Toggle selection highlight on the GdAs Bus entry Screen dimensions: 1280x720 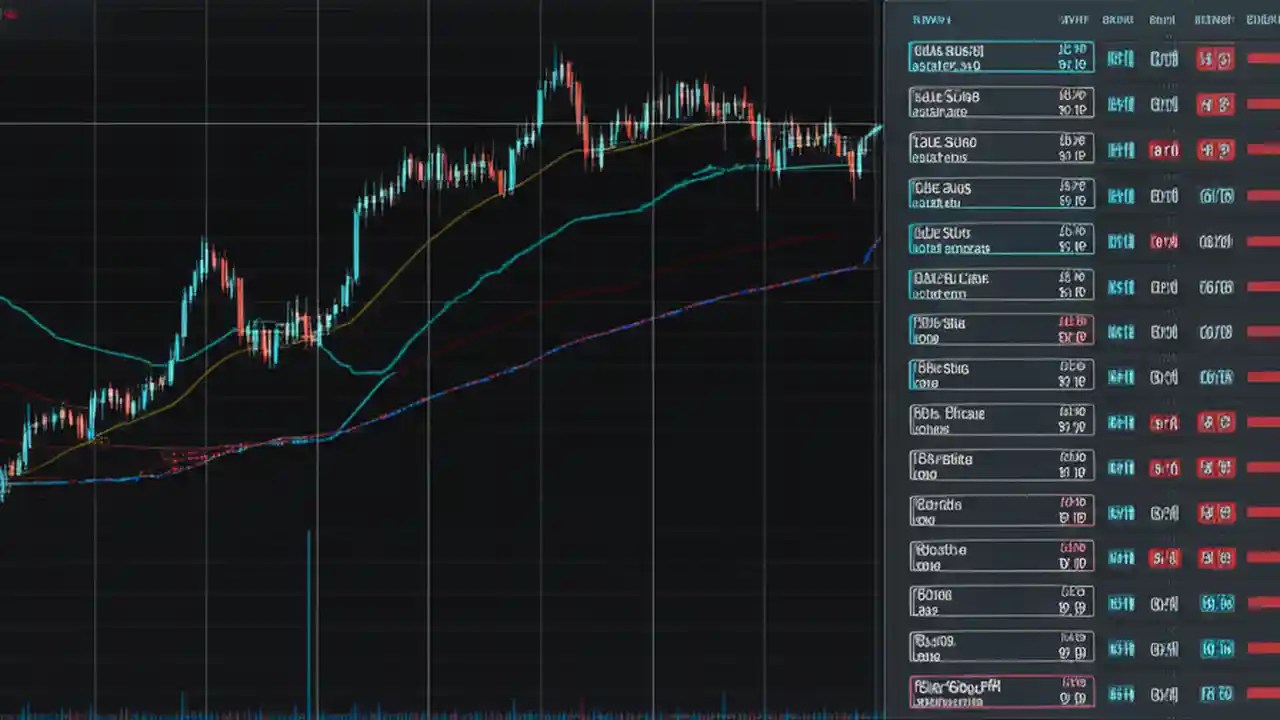coord(1000,58)
